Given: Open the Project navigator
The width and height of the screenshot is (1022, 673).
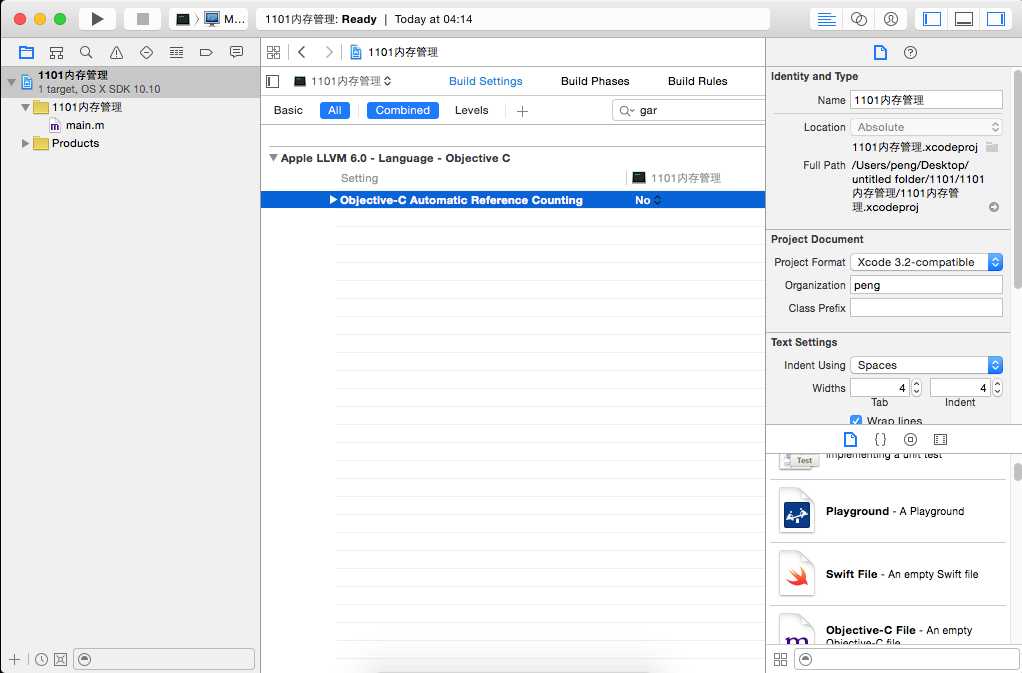Looking at the screenshot, I should tap(26, 52).
